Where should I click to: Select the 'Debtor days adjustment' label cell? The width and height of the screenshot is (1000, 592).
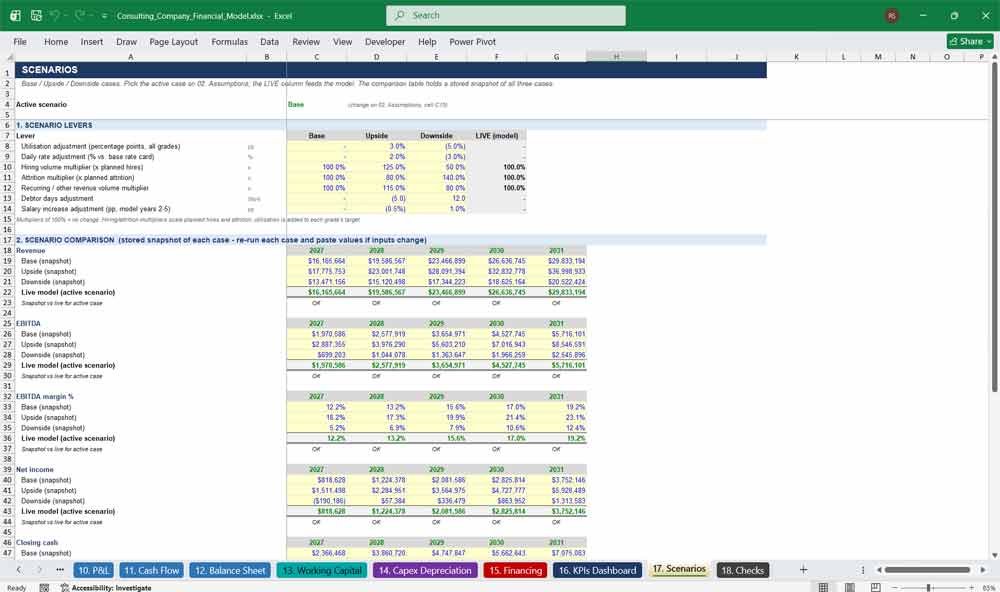point(130,198)
